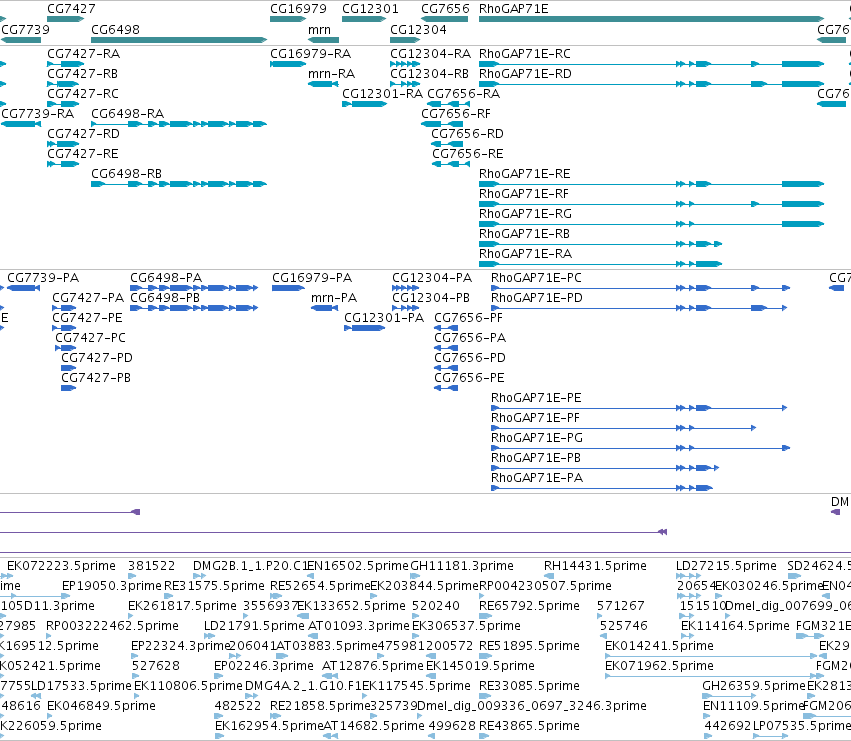Viewport: 851px width, 741px height.
Task: Select transcript CG7427-RA label
Action: 84,53
